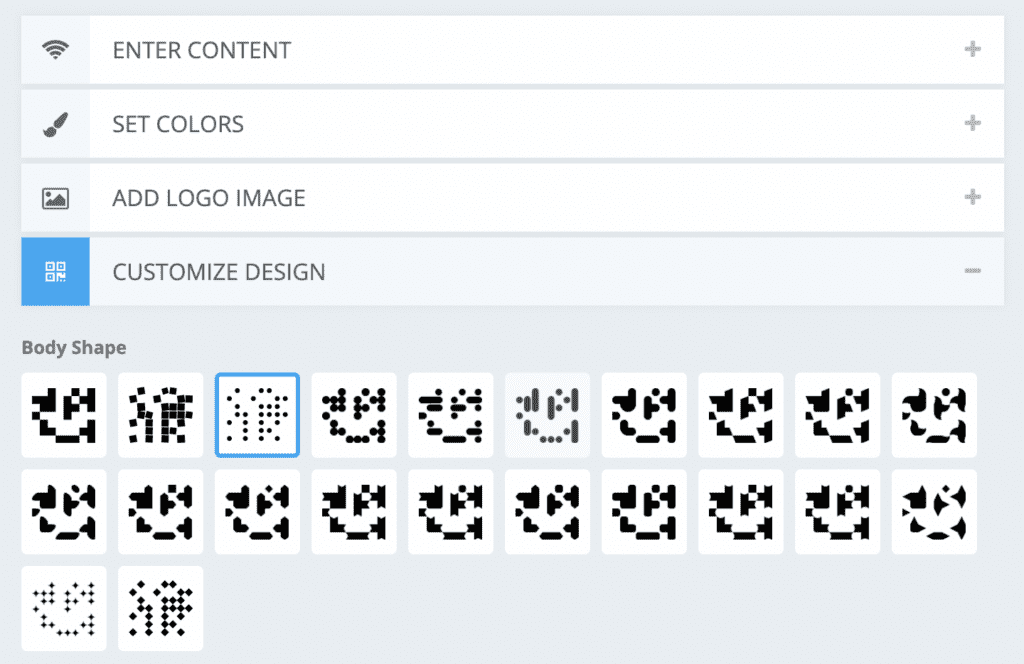The image size is (1024, 664).
Task: Pick the gray vertical rounded bars body shape
Action: point(547,415)
